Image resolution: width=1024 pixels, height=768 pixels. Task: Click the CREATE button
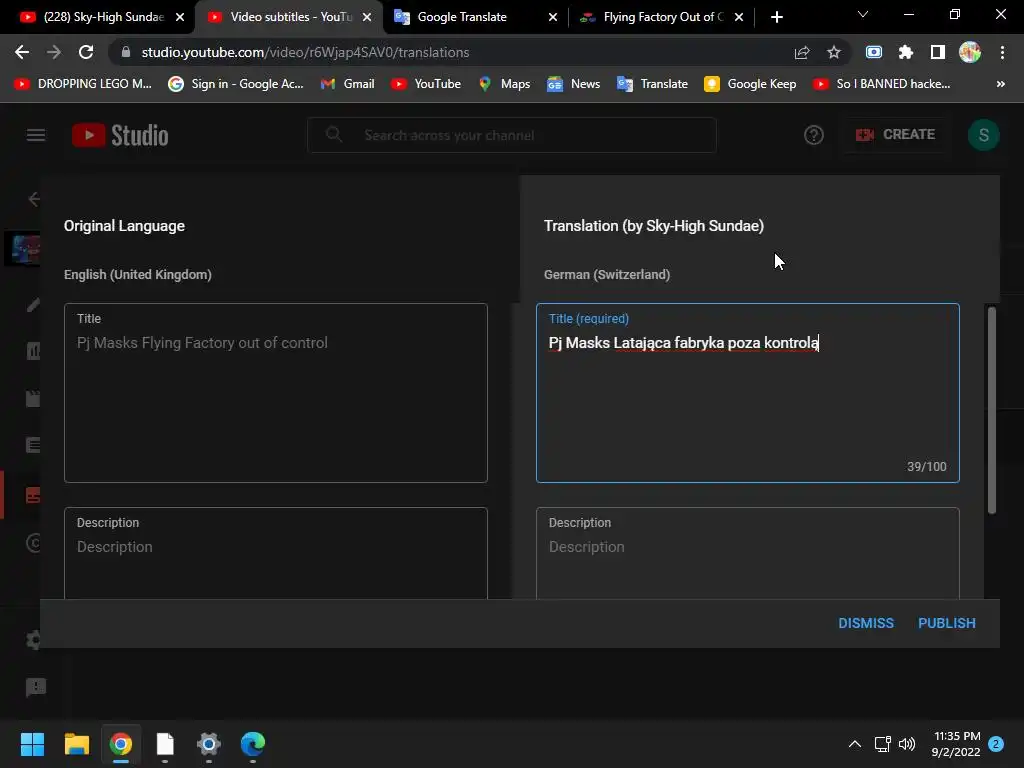[x=895, y=135]
